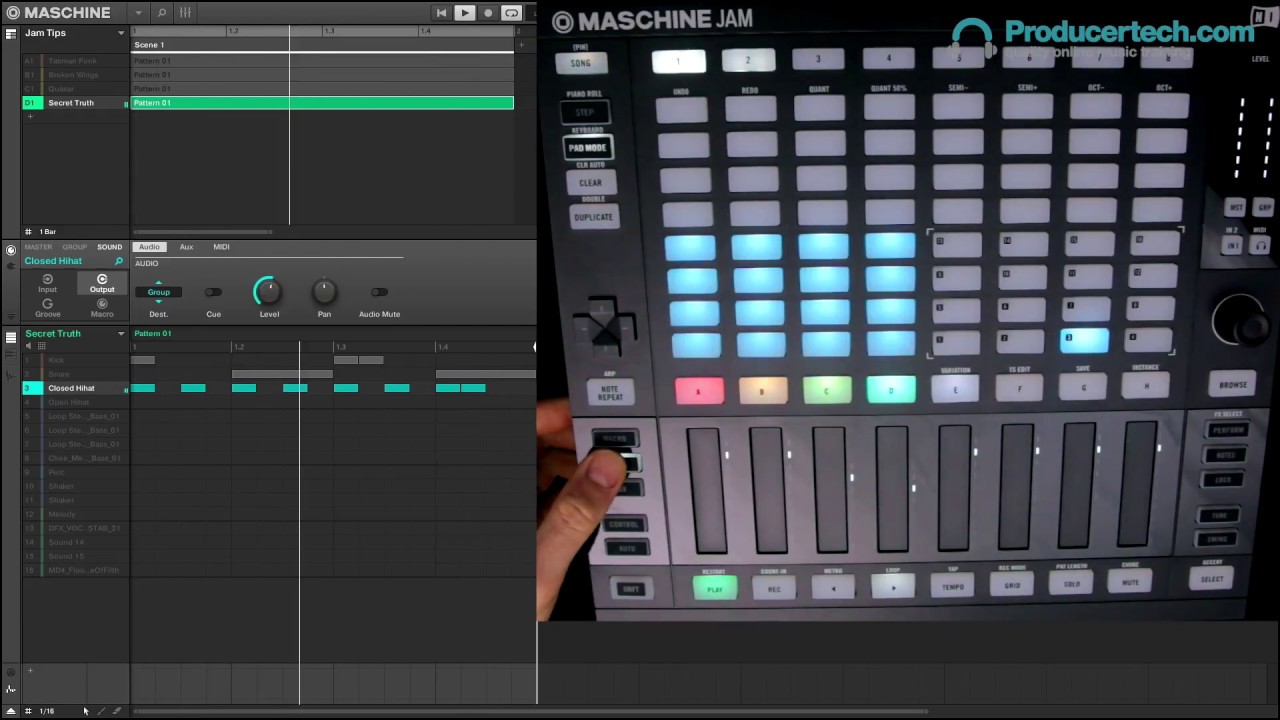
Task: Select the pointer edit tool
Action: click(x=86, y=711)
